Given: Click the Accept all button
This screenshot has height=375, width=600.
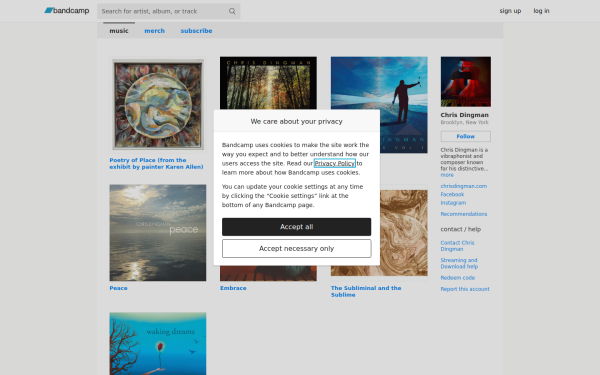Looking at the screenshot, I should 297,227.
